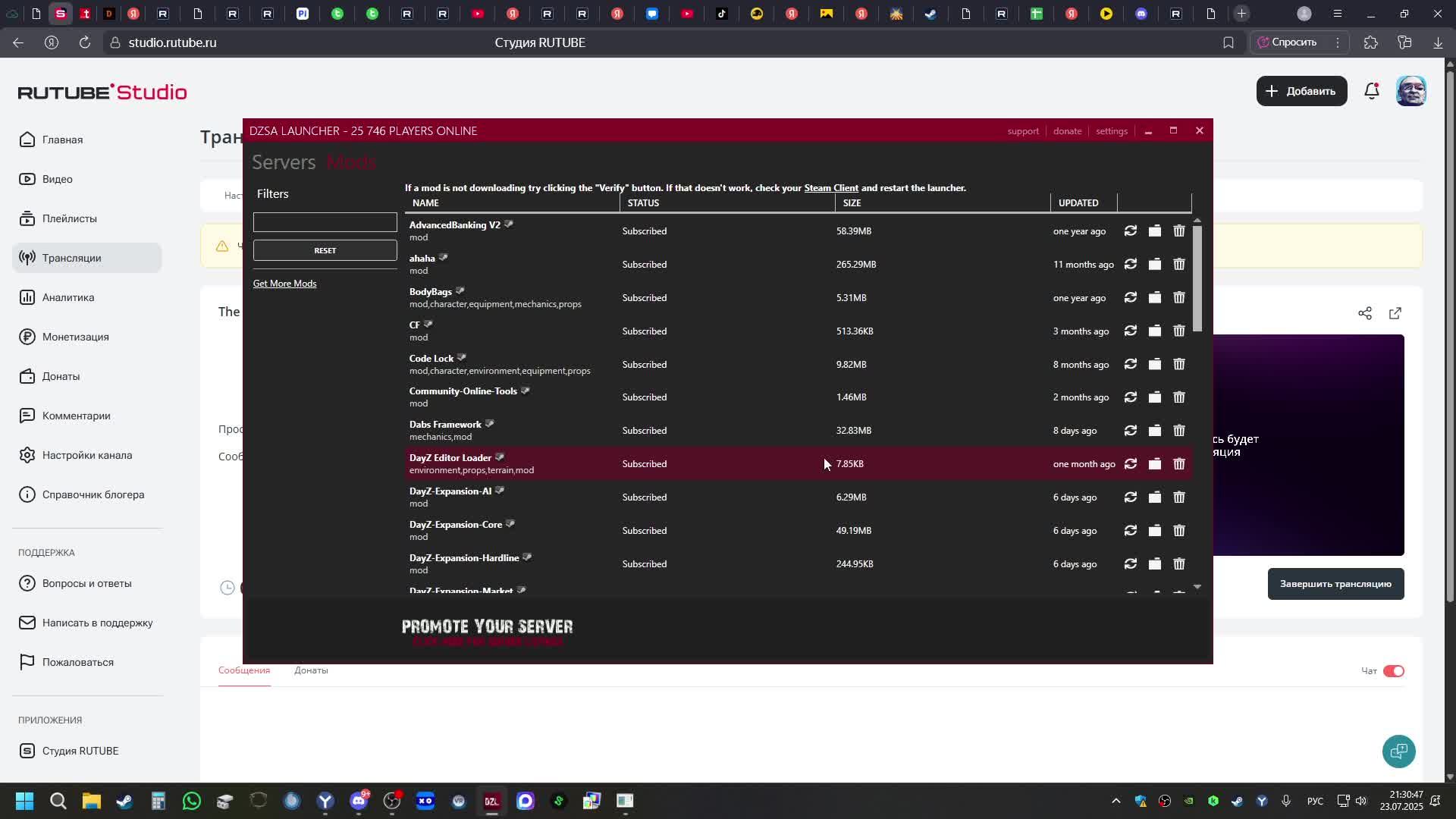The height and width of the screenshot is (819, 1456).
Task: Open the support chat widget
Action: click(1398, 752)
